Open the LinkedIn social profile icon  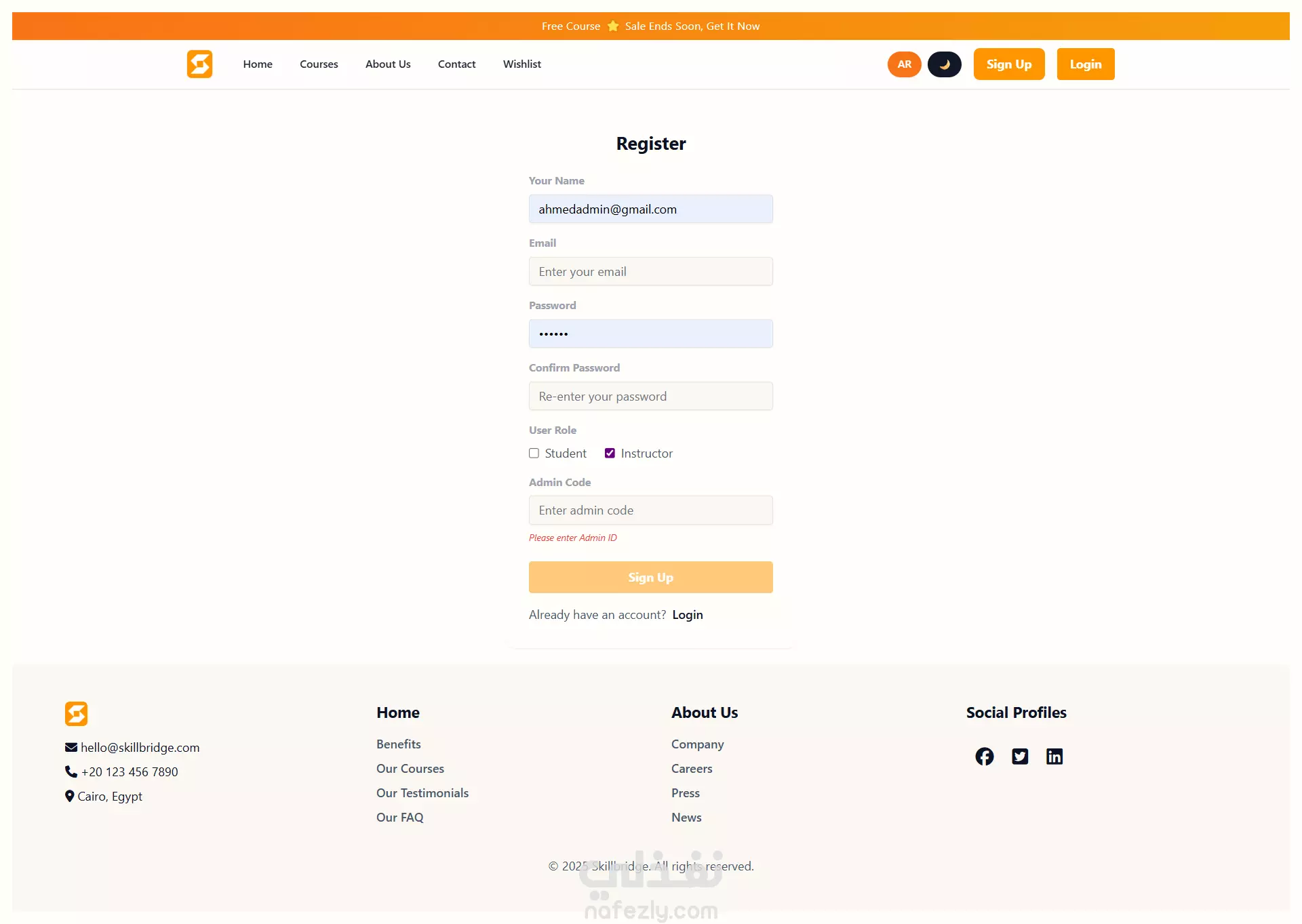point(1054,757)
